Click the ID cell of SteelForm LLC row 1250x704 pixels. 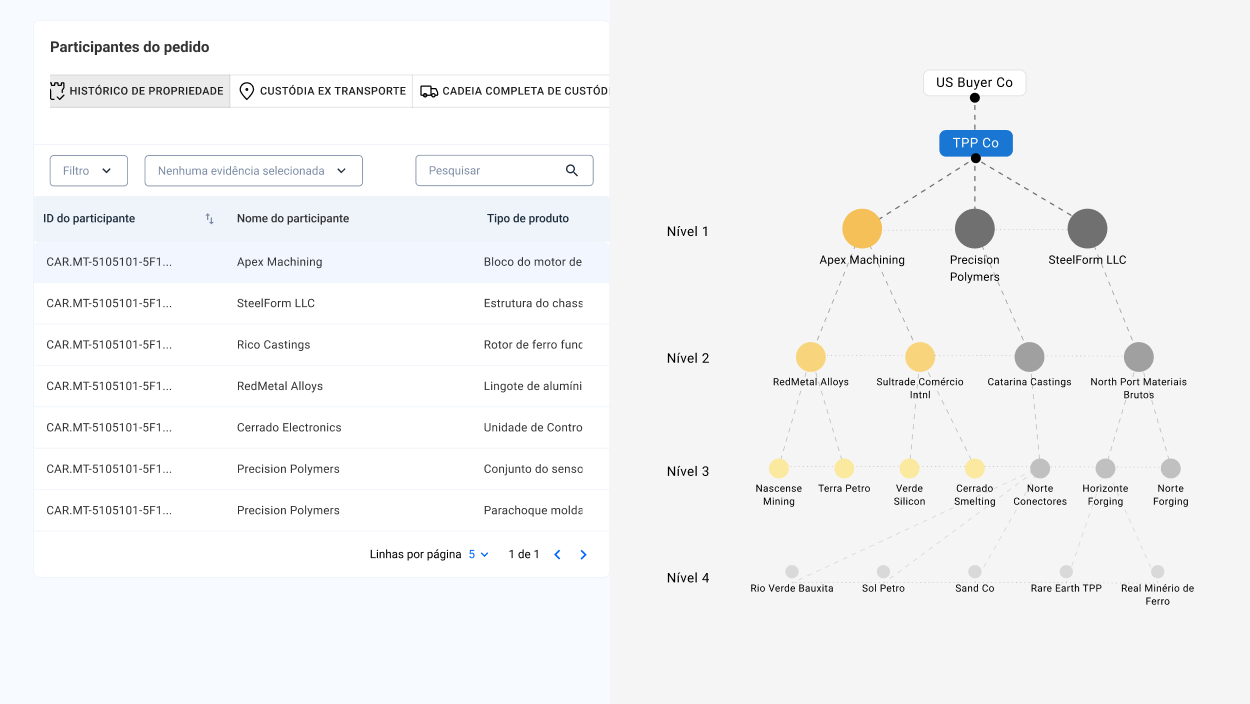pyautogui.click(x=109, y=303)
